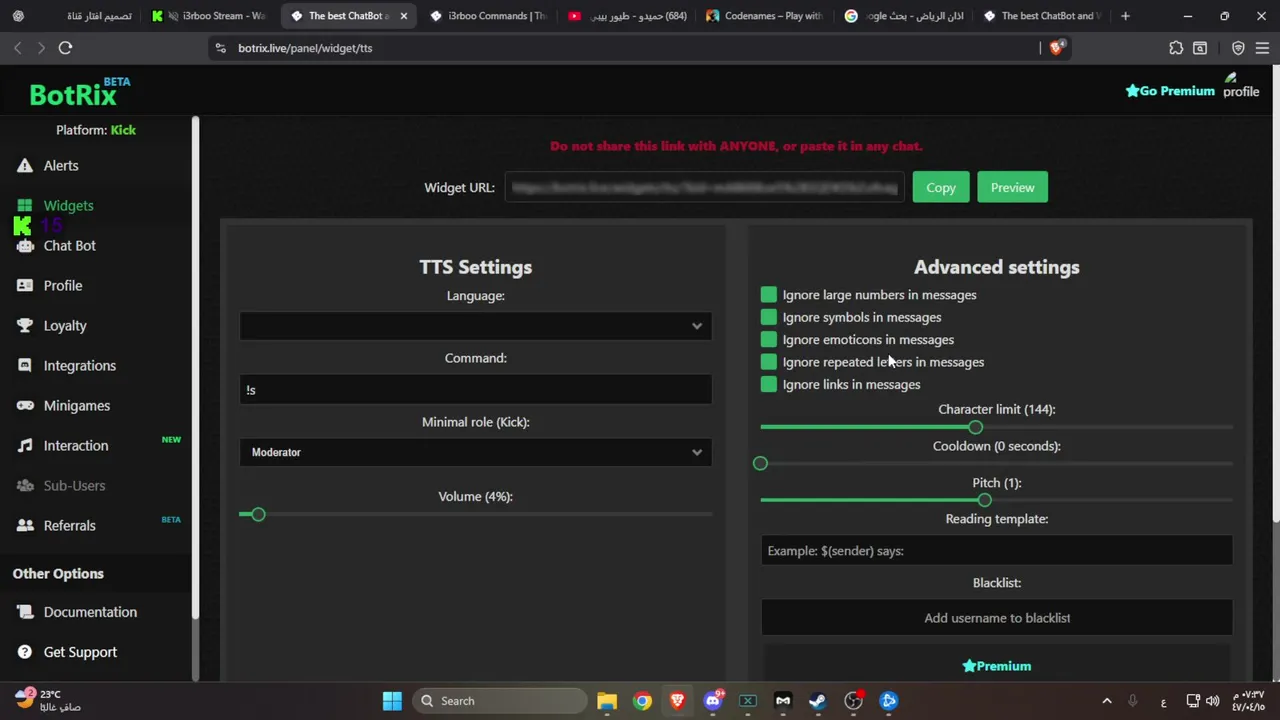Viewport: 1280px width, 720px height.
Task: Open Documentation under Other Options
Action: click(x=90, y=612)
